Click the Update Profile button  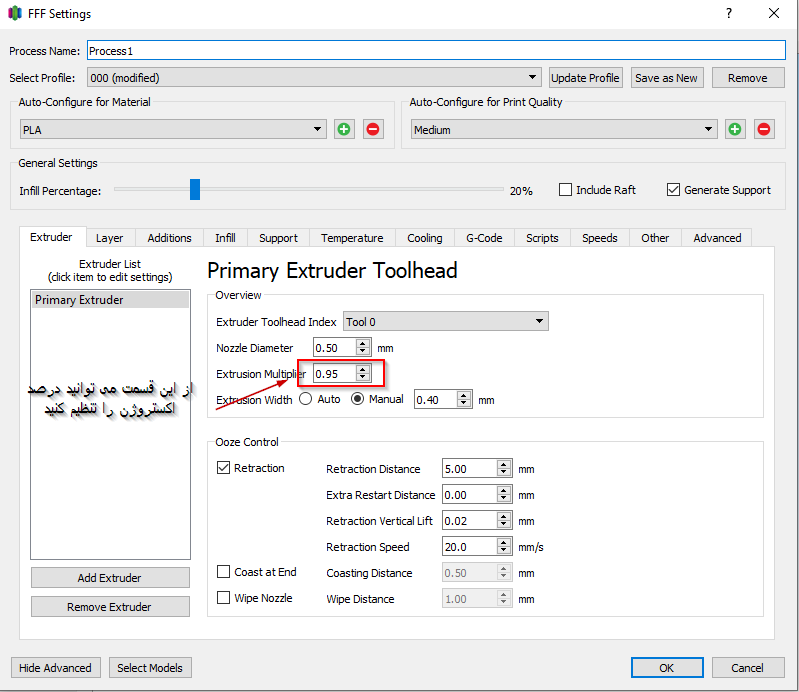pyautogui.click(x=586, y=78)
